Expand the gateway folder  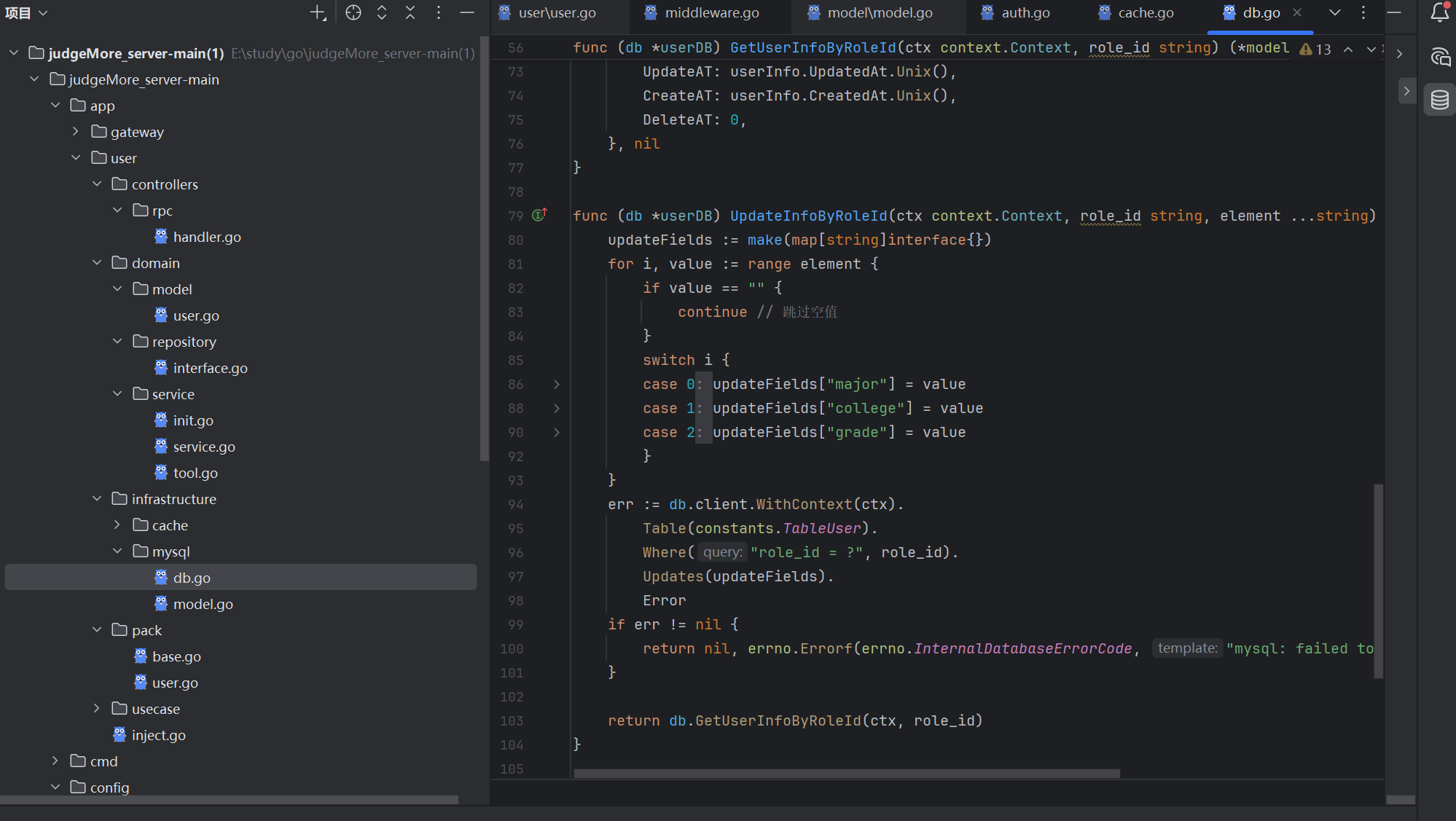coord(76,131)
